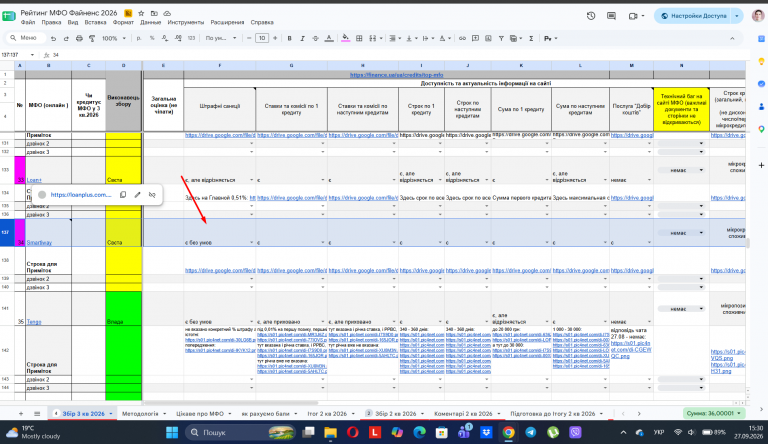The image size is (768, 444).
Task: Toggle italic formatting
Action: (302, 38)
